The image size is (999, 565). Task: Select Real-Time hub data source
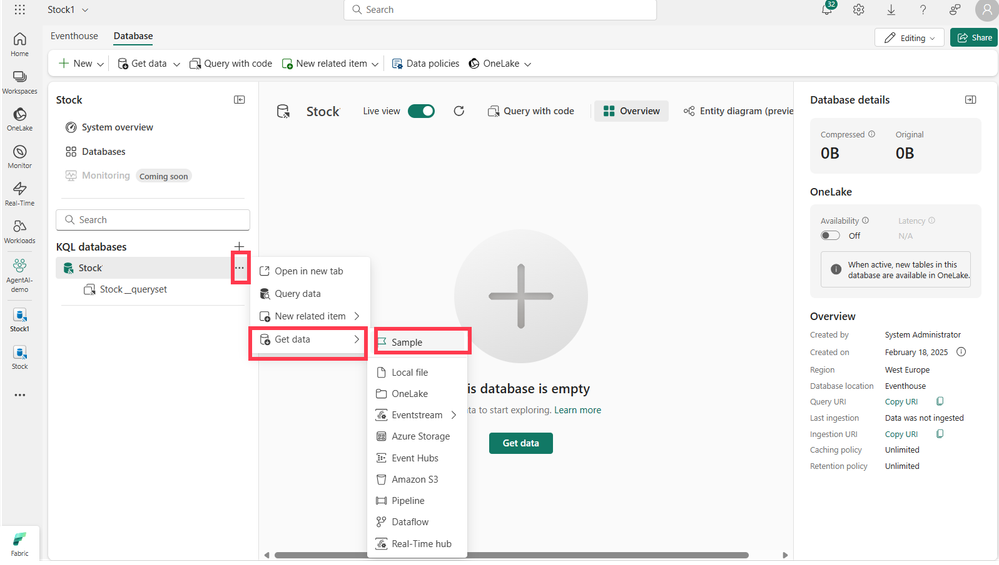(417, 544)
